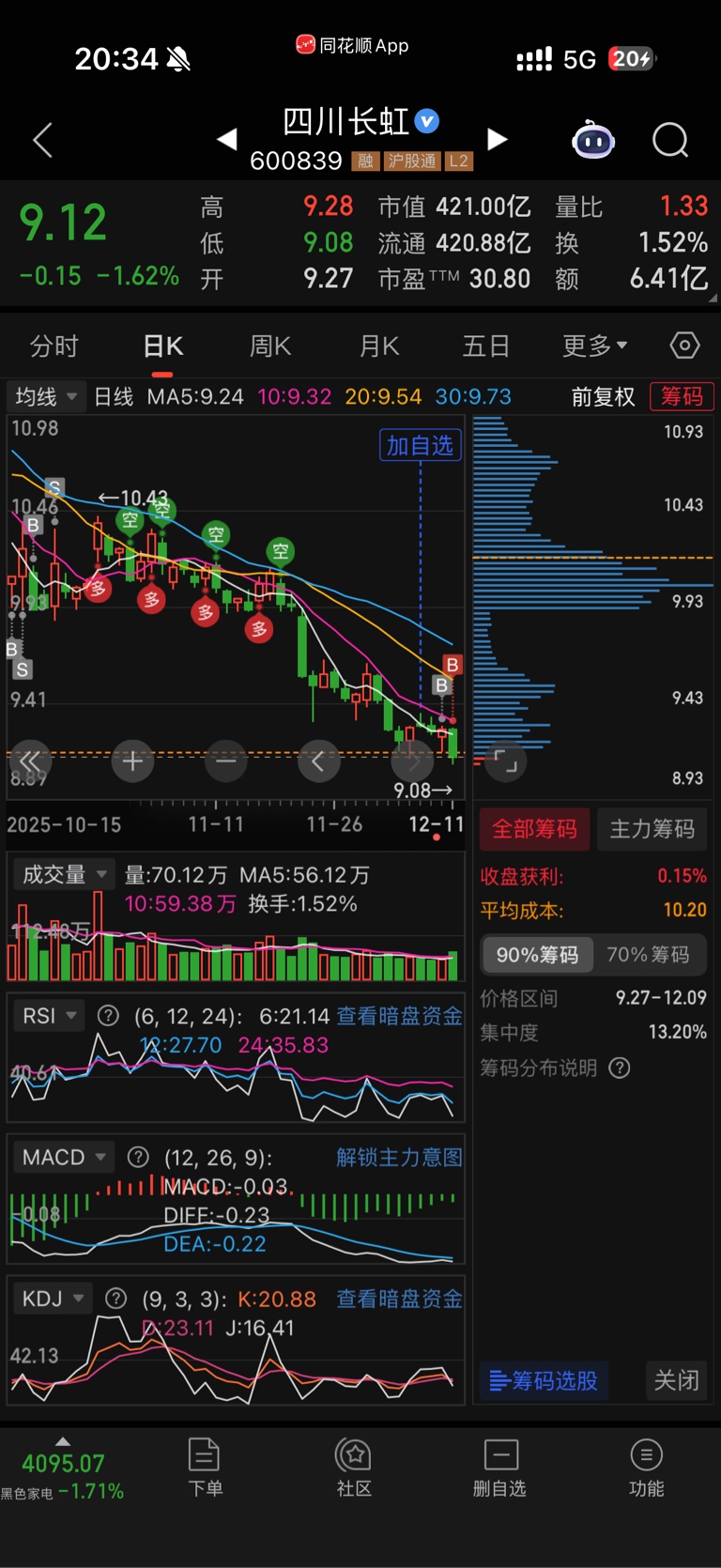The height and width of the screenshot is (1568, 721).
Task: Tap the chart zoom-out minus button
Action: (x=225, y=761)
